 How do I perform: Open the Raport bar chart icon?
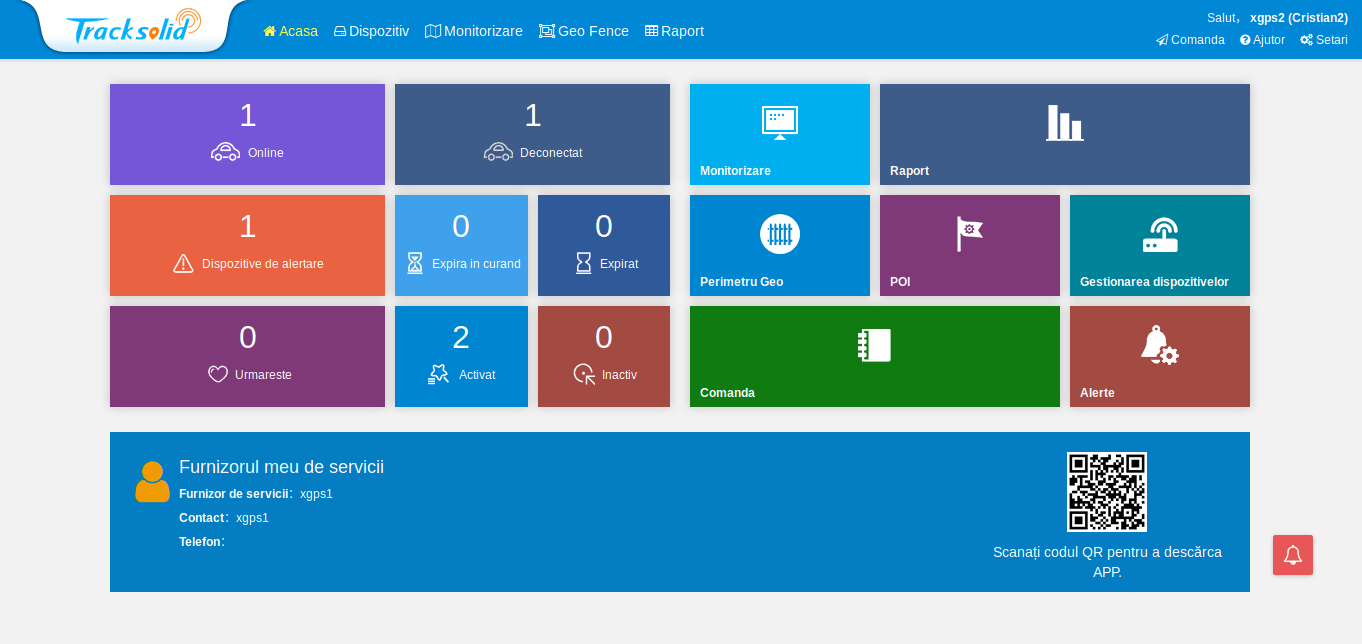point(1064,123)
